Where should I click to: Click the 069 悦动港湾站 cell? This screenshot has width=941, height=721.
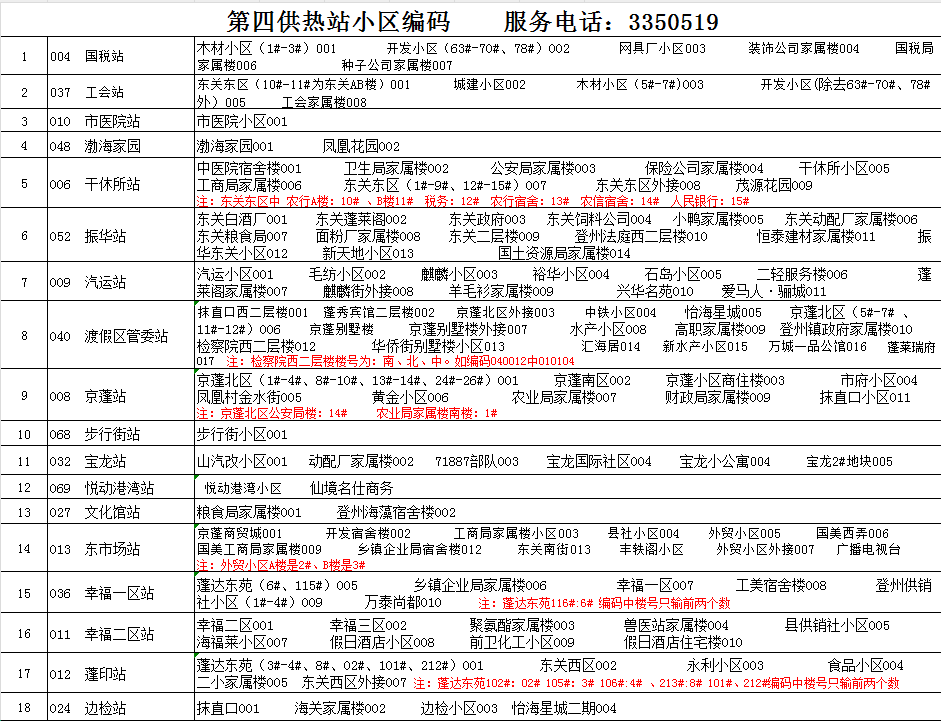point(120,488)
